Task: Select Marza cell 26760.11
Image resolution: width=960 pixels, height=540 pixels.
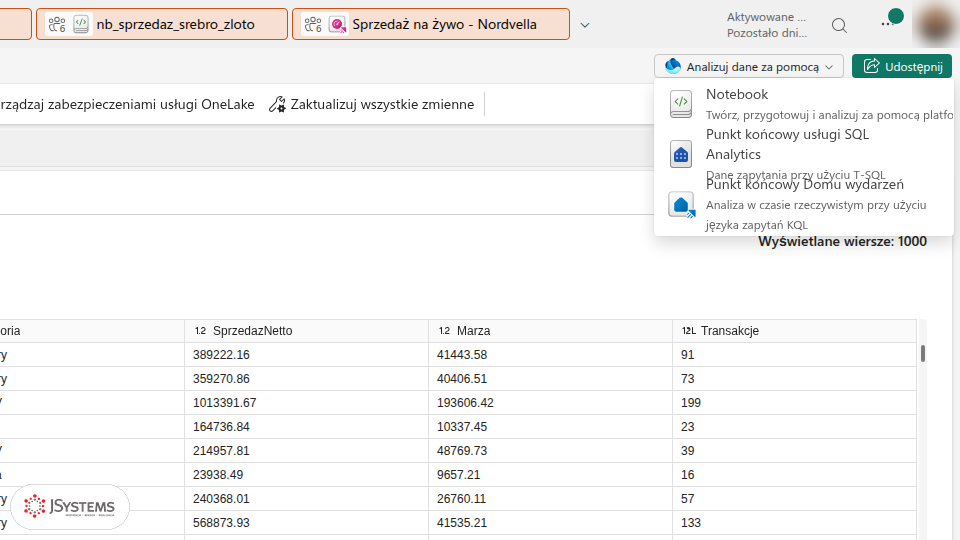Action: 550,498
